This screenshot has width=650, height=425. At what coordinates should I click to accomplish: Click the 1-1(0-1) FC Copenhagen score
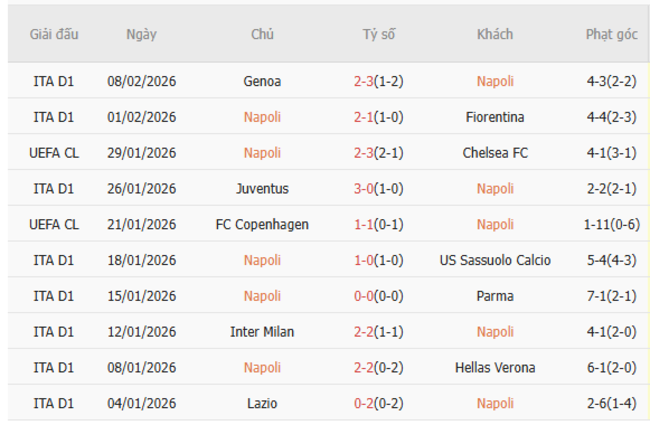pyautogui.click(x=379, y=224)
